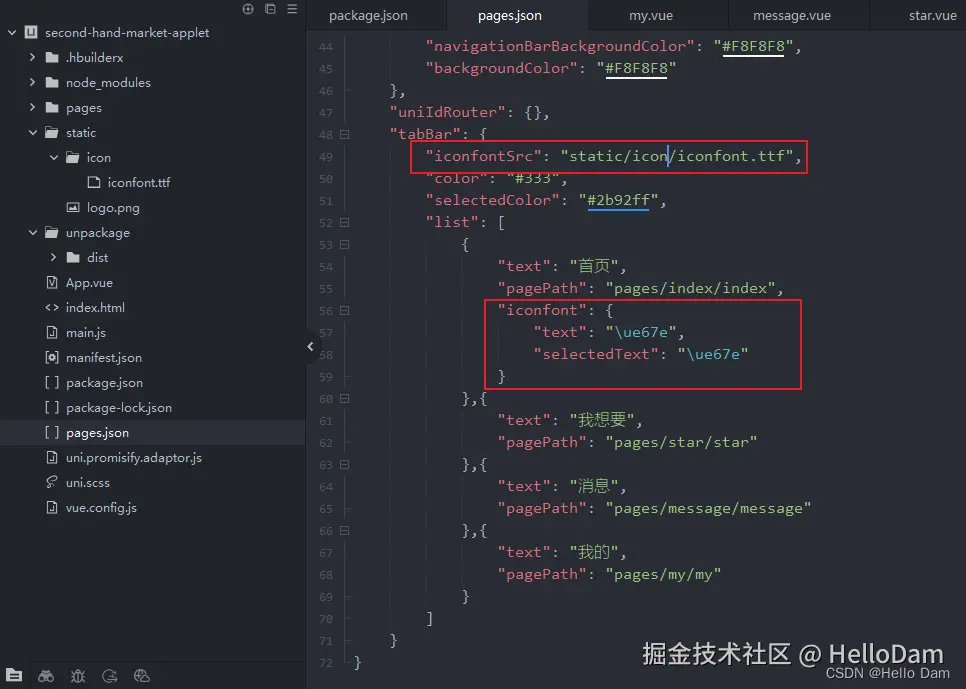
Task: Click the main.js file icon
Action: pyautogui.click(x=52, y=332)
